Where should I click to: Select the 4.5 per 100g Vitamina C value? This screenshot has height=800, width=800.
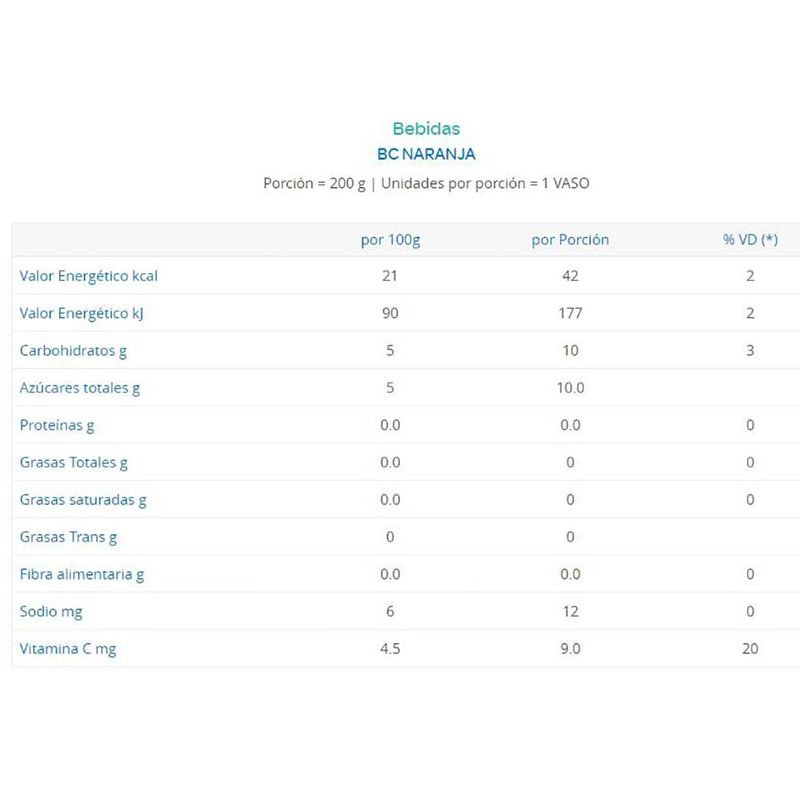point(390,649)
